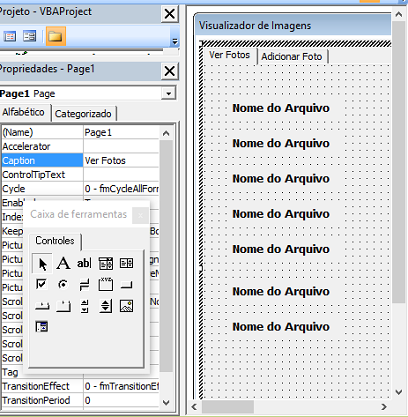Pick the ComboBox control in toolbox
Viewport: 408px width, 417px height.
tap(106, 263)
